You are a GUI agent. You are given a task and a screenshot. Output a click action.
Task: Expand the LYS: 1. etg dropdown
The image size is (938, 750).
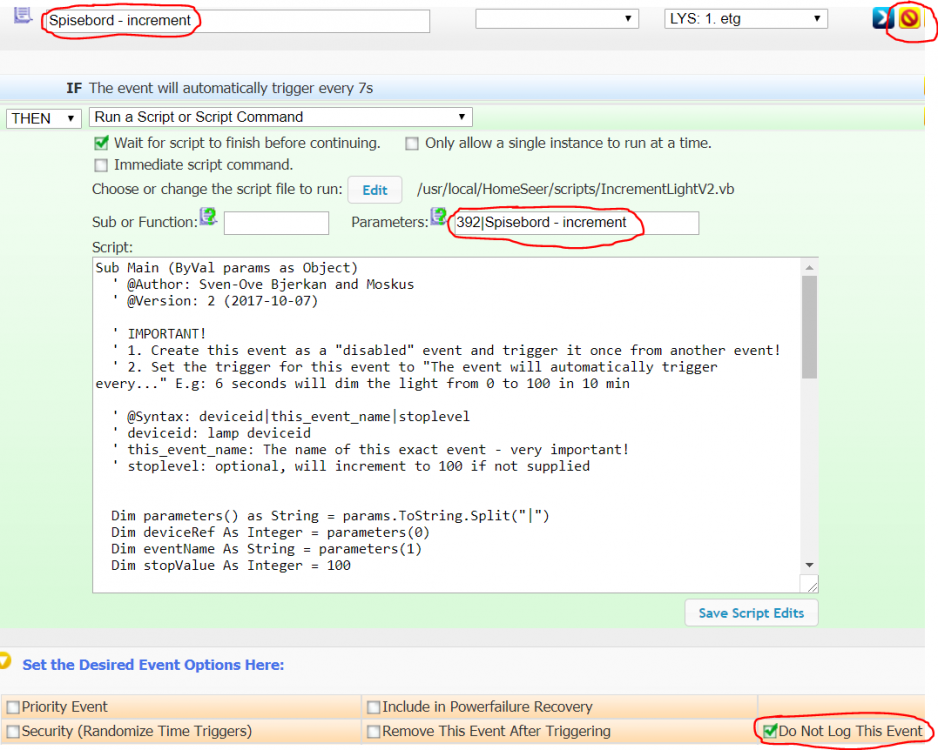point(746,19)
